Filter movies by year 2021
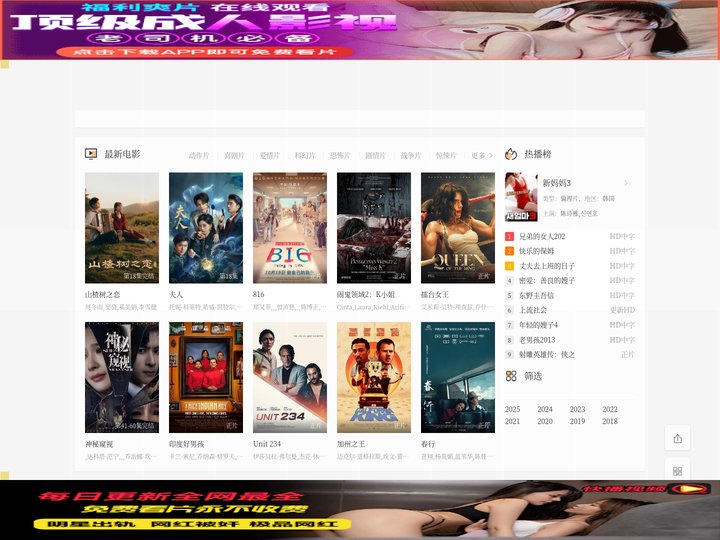 [512, 421]
